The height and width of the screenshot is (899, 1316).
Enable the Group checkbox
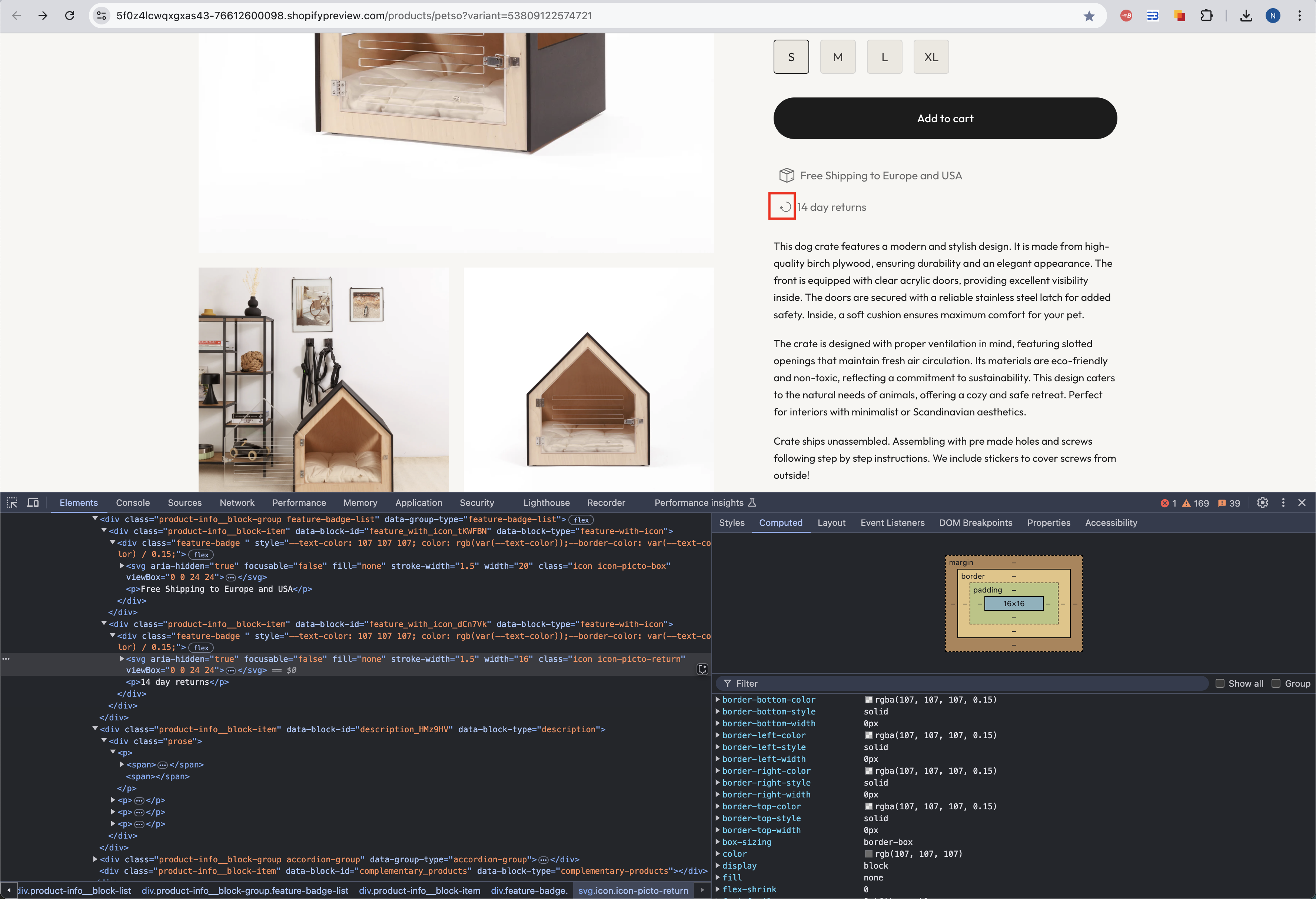pyautogui.click(x=1276, y=683)
